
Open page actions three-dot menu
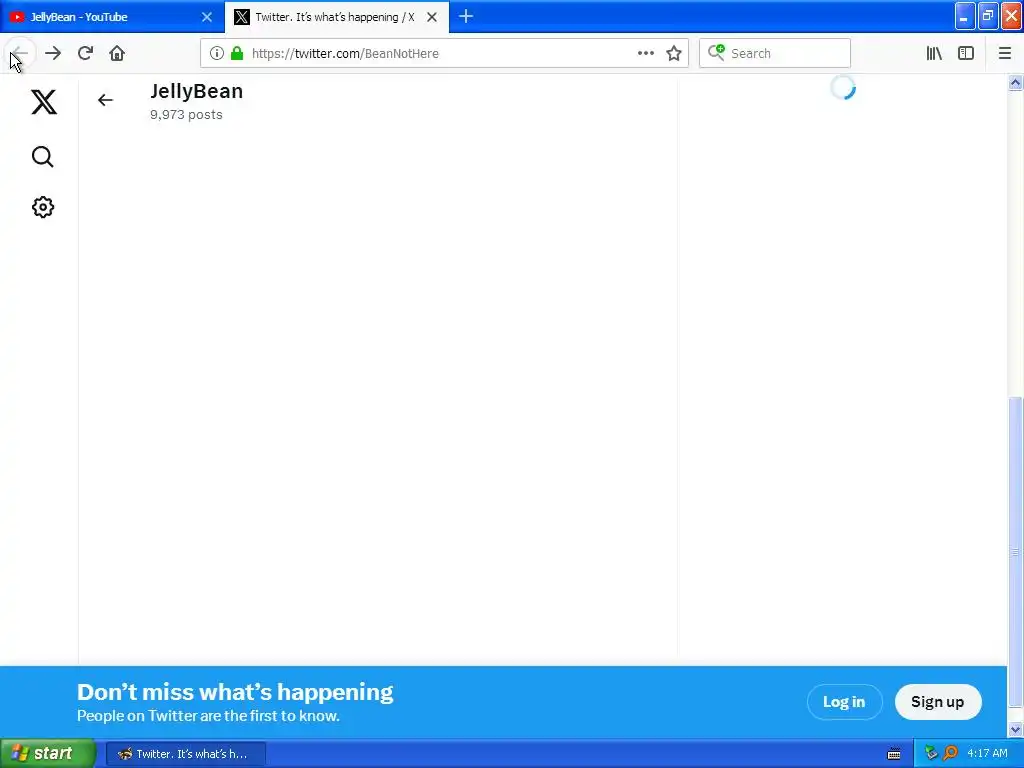645,54
